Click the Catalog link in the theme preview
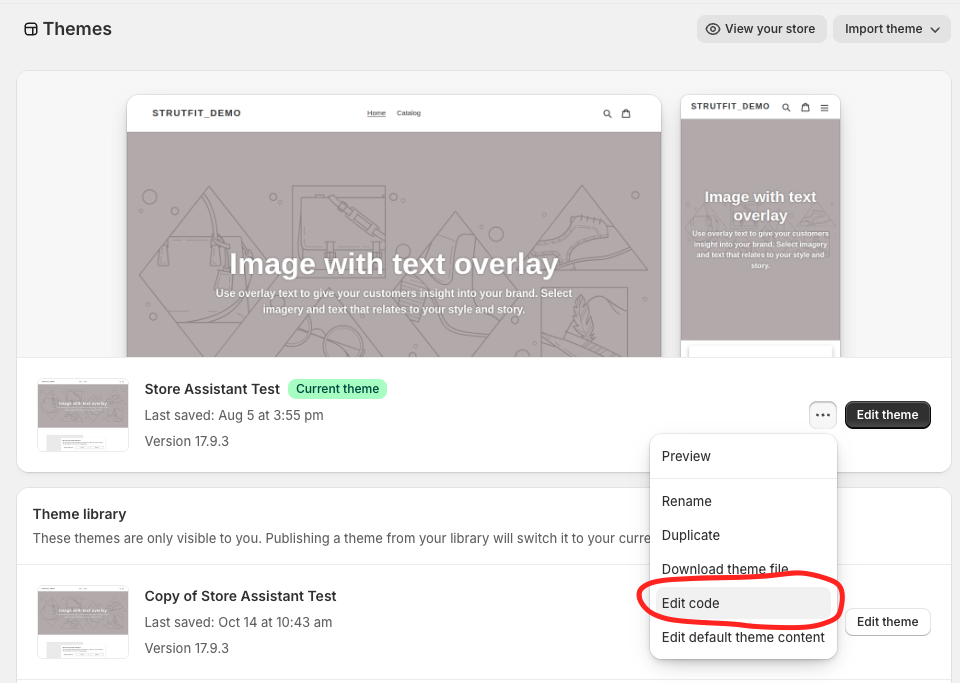Image resolution: width=960 pixels, height=683 pixels. pyautogui.click(x=408, y=113)
